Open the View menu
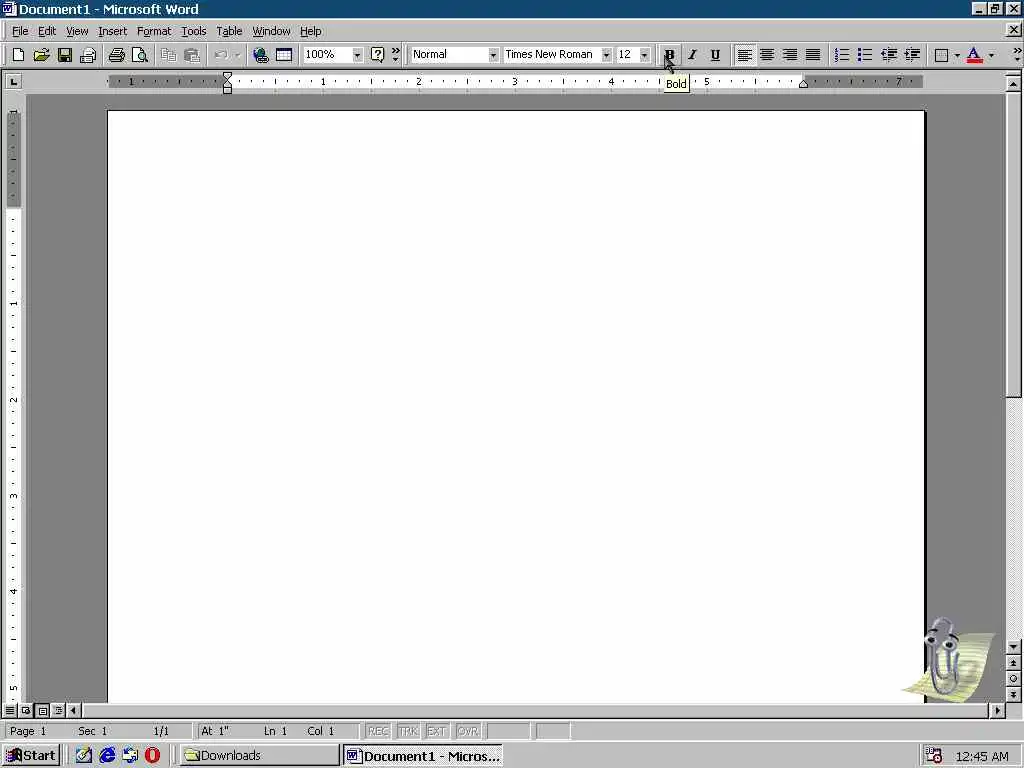Image resolution: width=1024 pixels, height=768 pixels. 77,31
